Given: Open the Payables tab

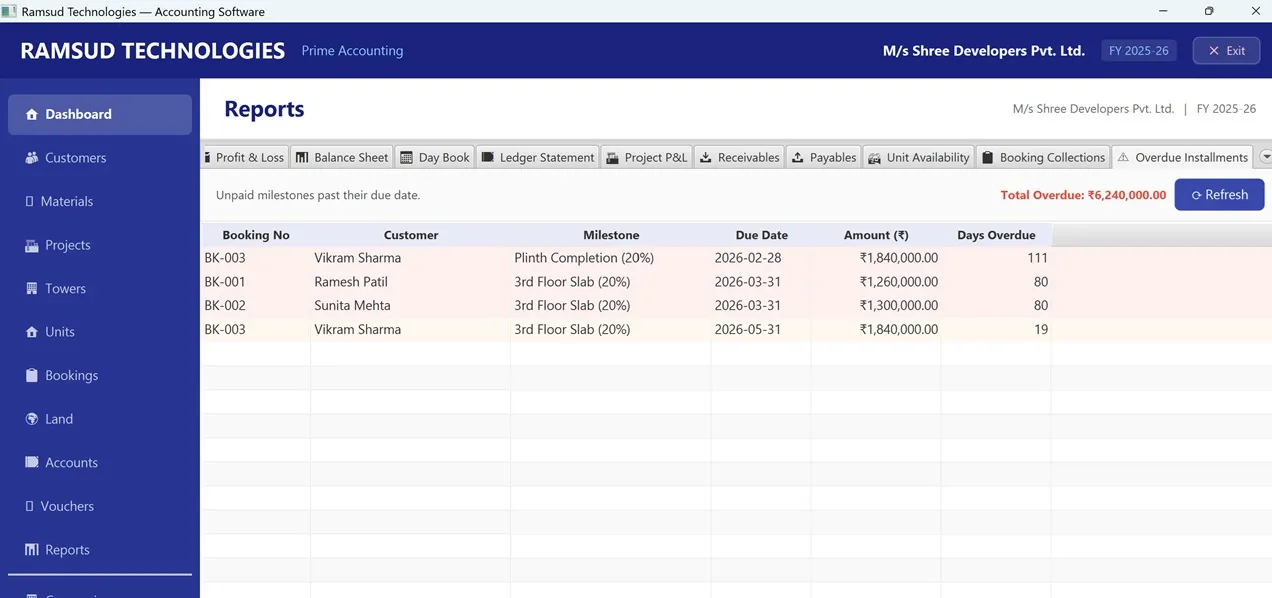Looking at the screenshot, I should tap(824, 157).
